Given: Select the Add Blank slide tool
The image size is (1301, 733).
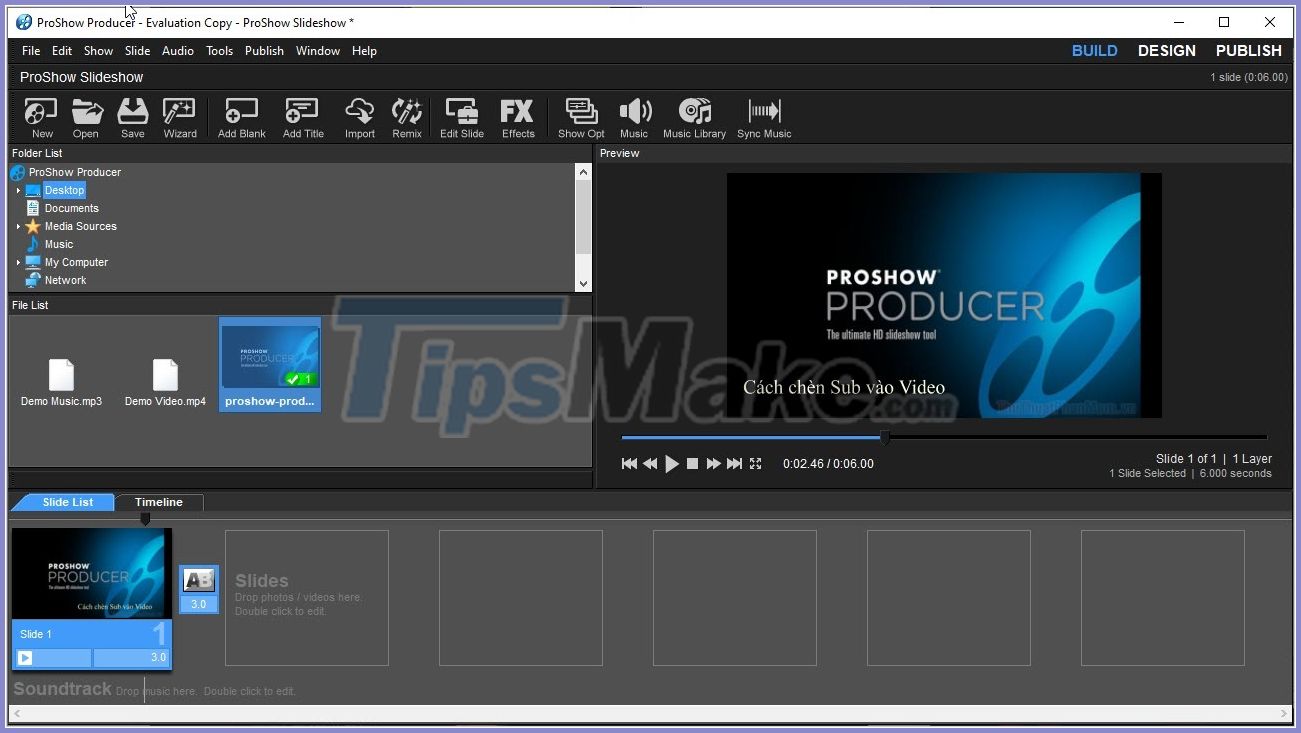Looking at the screenshot, I should (240, 117).
